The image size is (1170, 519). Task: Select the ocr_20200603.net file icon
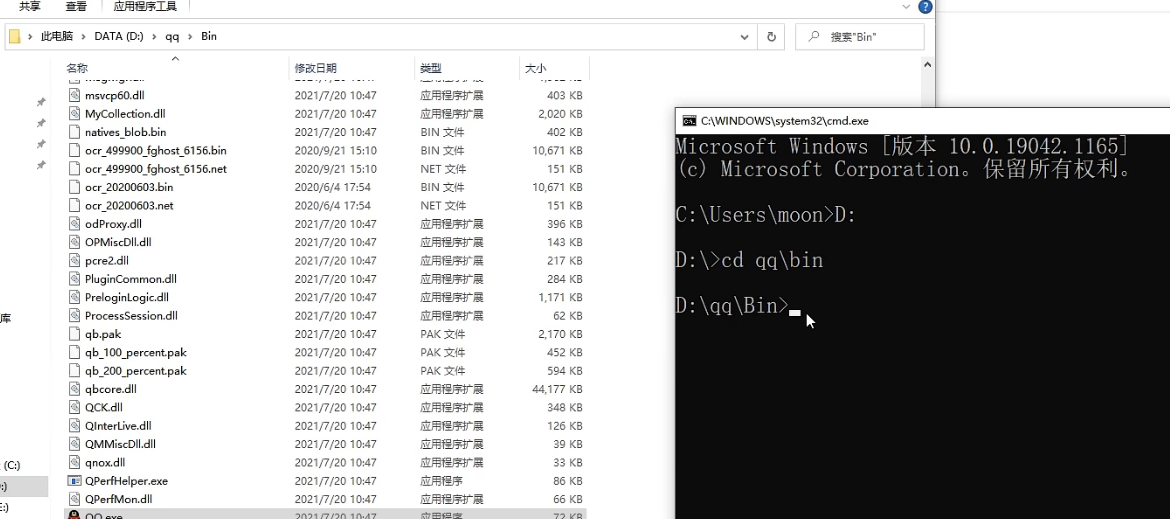[73, 205]
